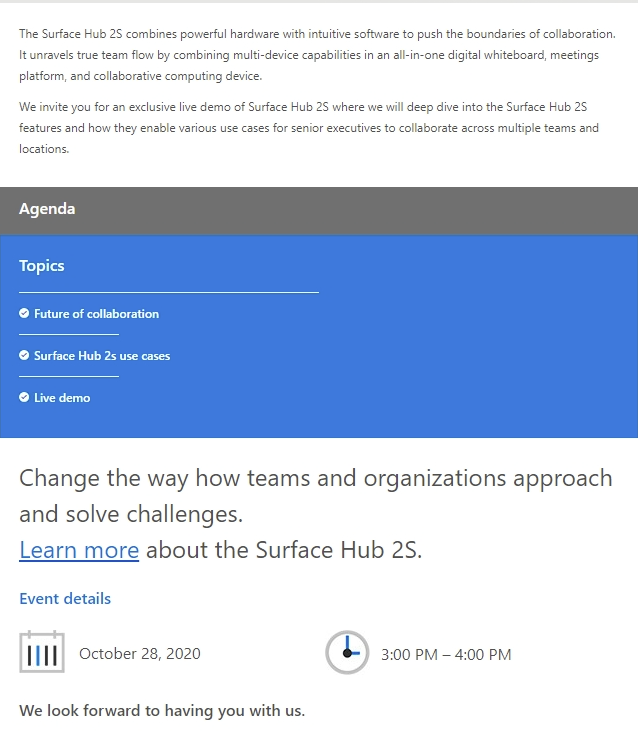The image size is (638, 742).
Task: Click the Topics heading
Action: [x=42, y=266]
